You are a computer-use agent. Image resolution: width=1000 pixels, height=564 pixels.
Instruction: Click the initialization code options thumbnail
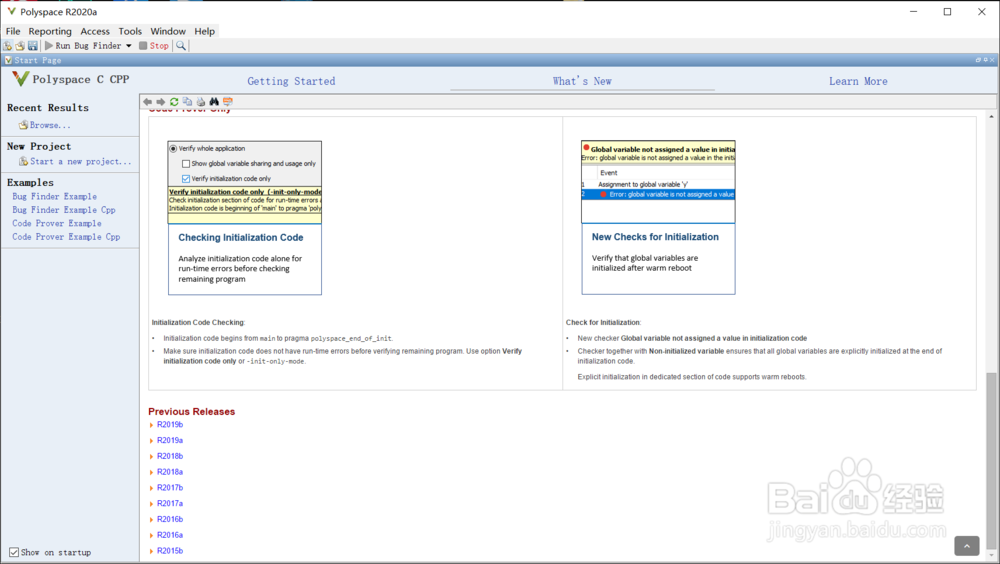coord(245,182)
